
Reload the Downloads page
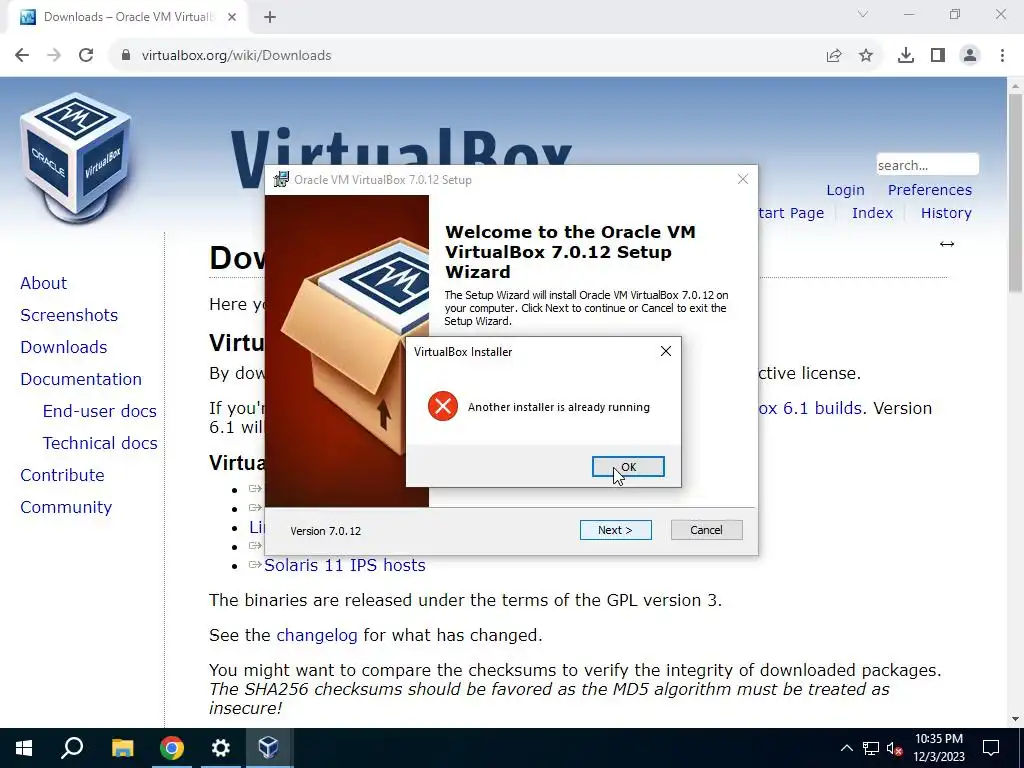click(x=86, y=55)
